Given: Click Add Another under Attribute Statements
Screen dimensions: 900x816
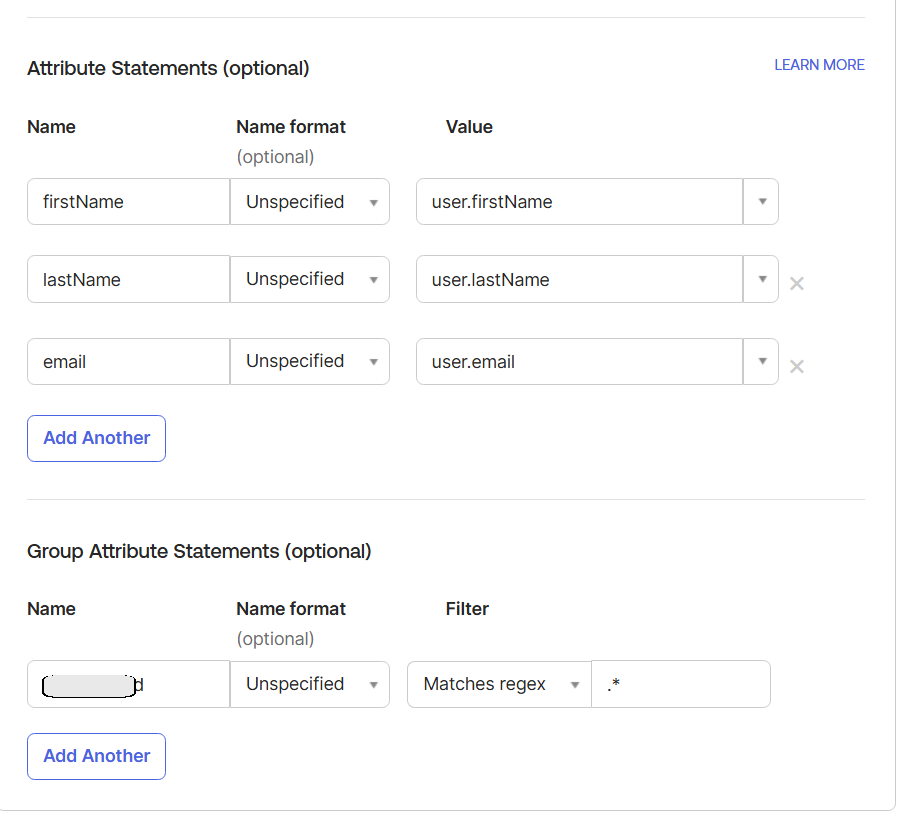Looking at the screenshot, I should [96, 438].
